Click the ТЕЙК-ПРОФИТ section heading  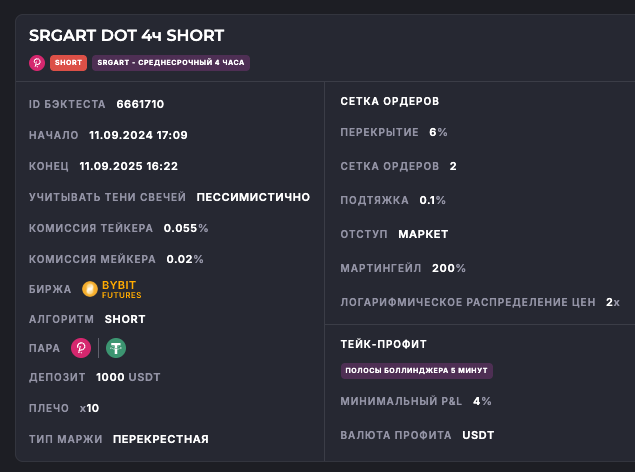click(x=384, y=344)
